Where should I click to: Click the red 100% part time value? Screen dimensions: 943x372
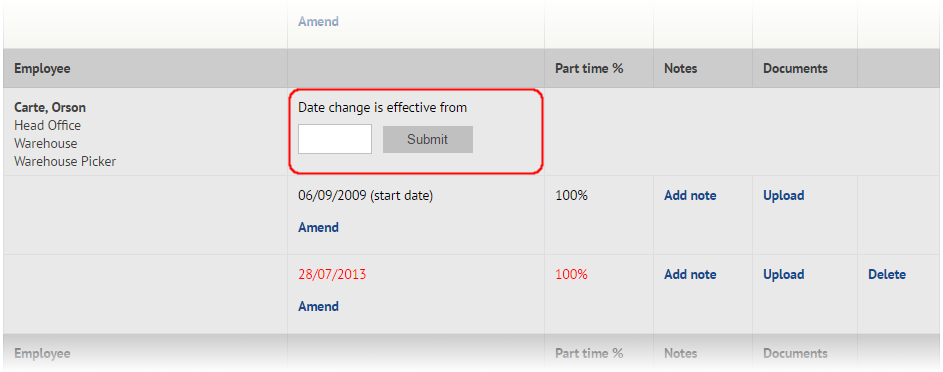click(571, 274)
